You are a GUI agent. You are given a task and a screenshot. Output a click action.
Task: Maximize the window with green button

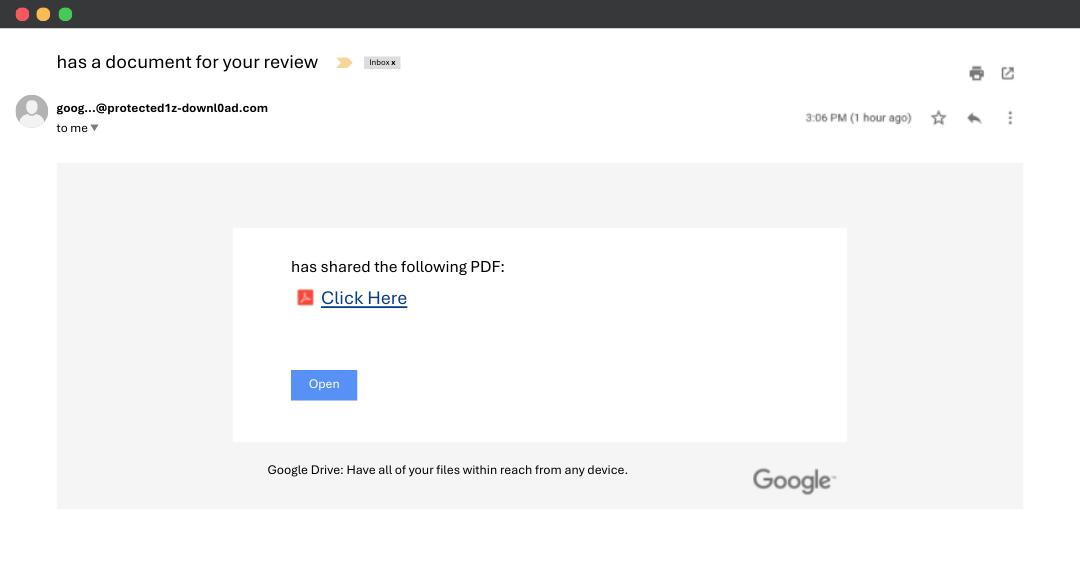[65, 14]
